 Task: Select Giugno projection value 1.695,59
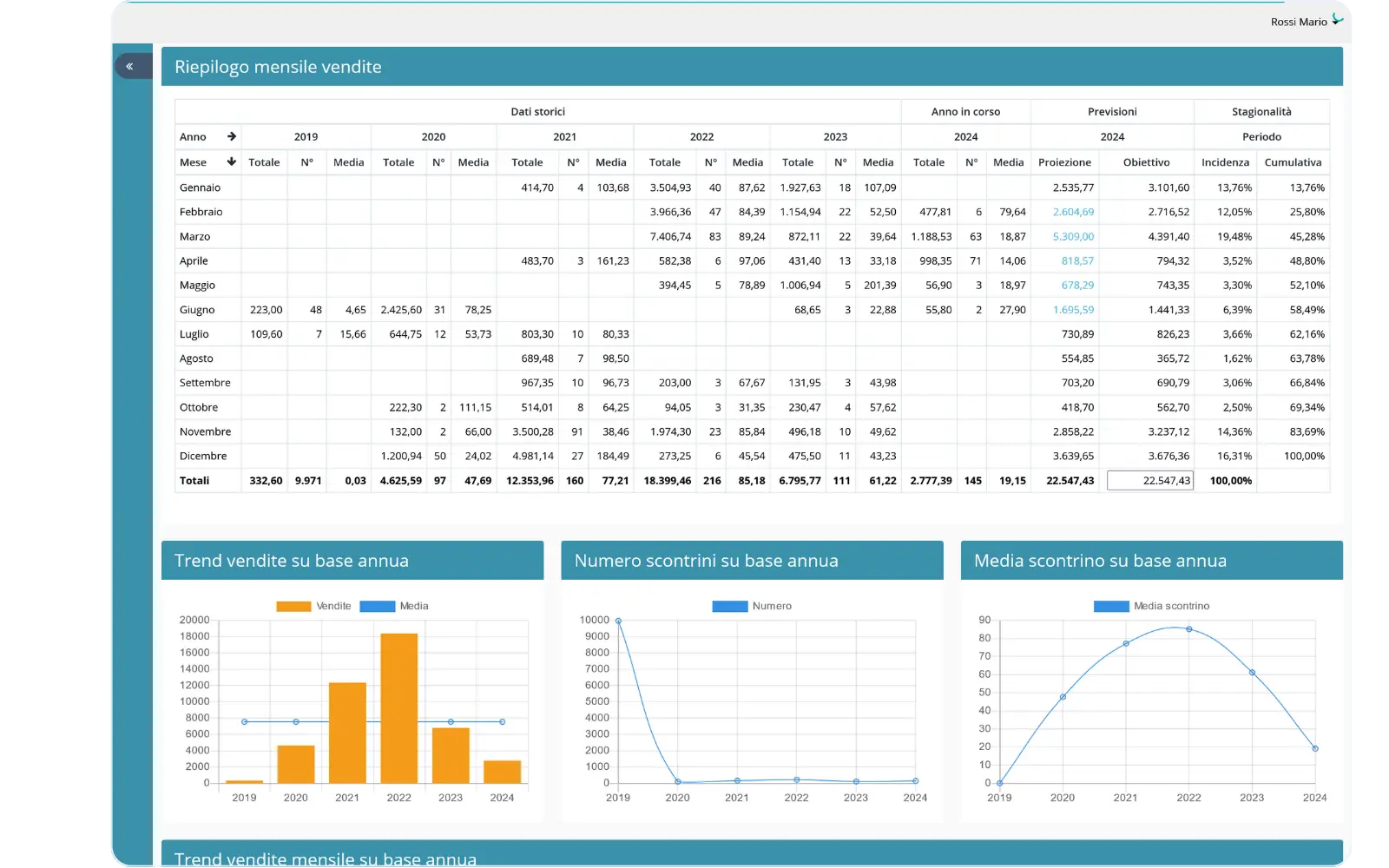[1073, 310]
